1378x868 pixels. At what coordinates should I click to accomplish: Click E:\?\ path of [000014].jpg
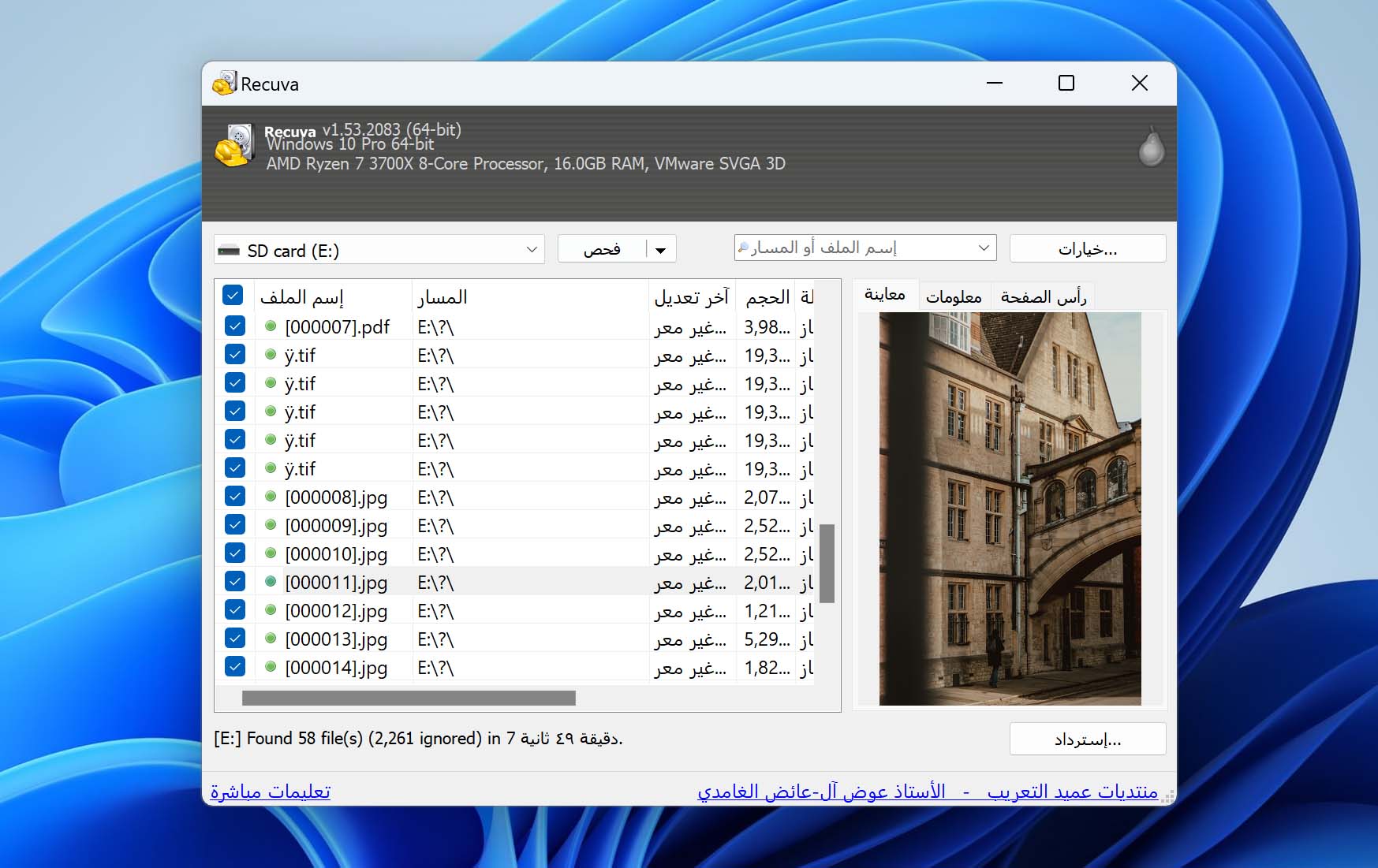click(435, 667)
